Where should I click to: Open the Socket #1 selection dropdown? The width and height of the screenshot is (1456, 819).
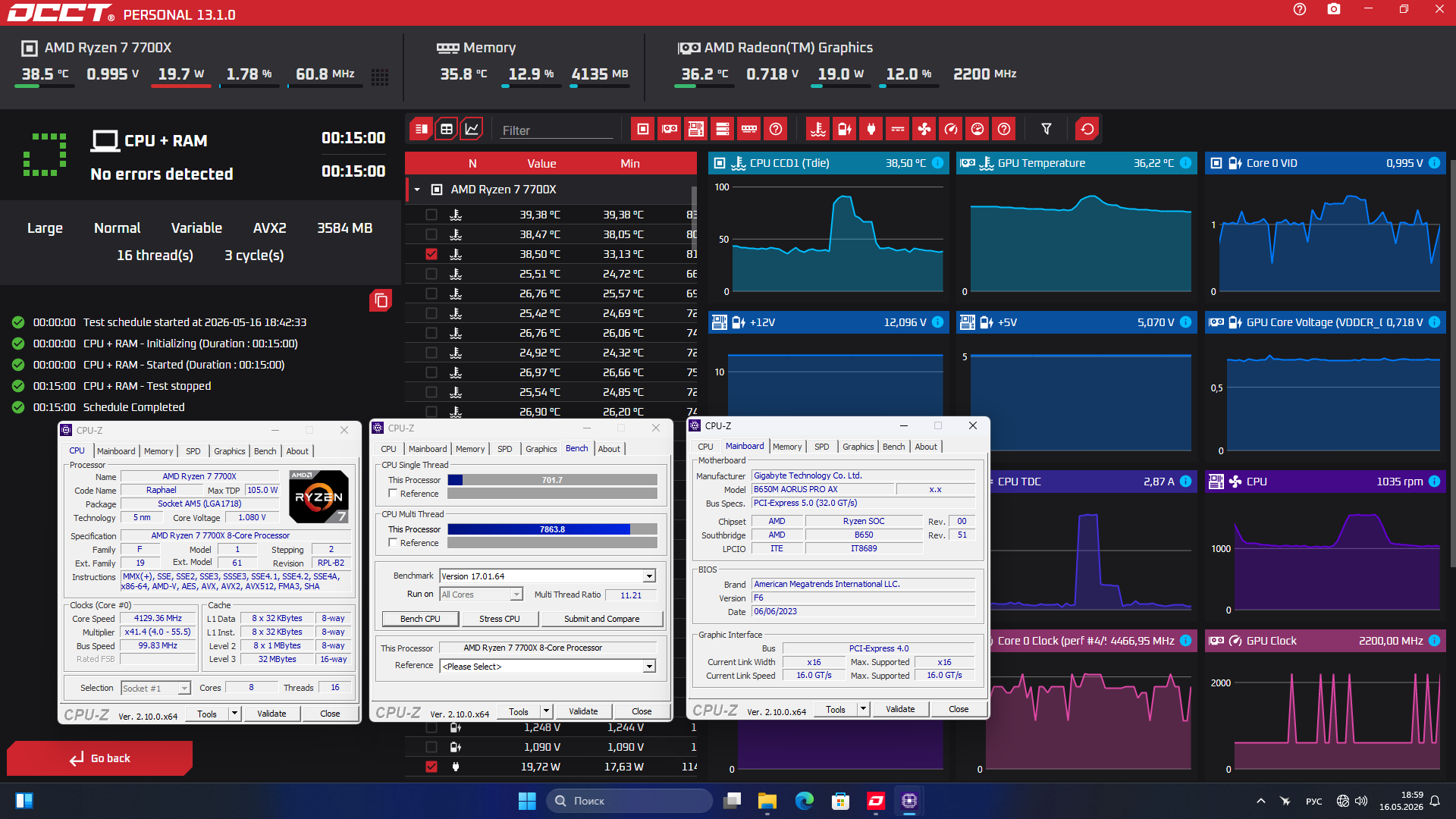click(x=184, y=689)
